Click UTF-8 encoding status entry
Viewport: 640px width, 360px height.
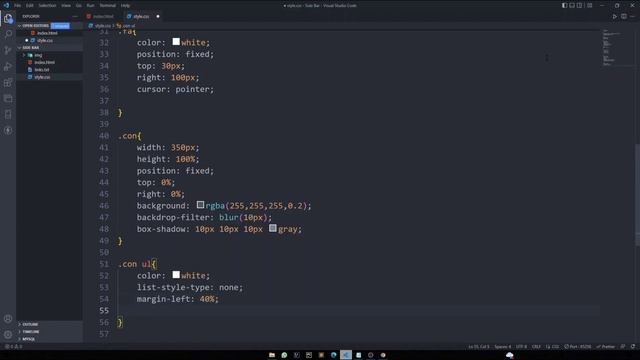[x=521, y=347]
